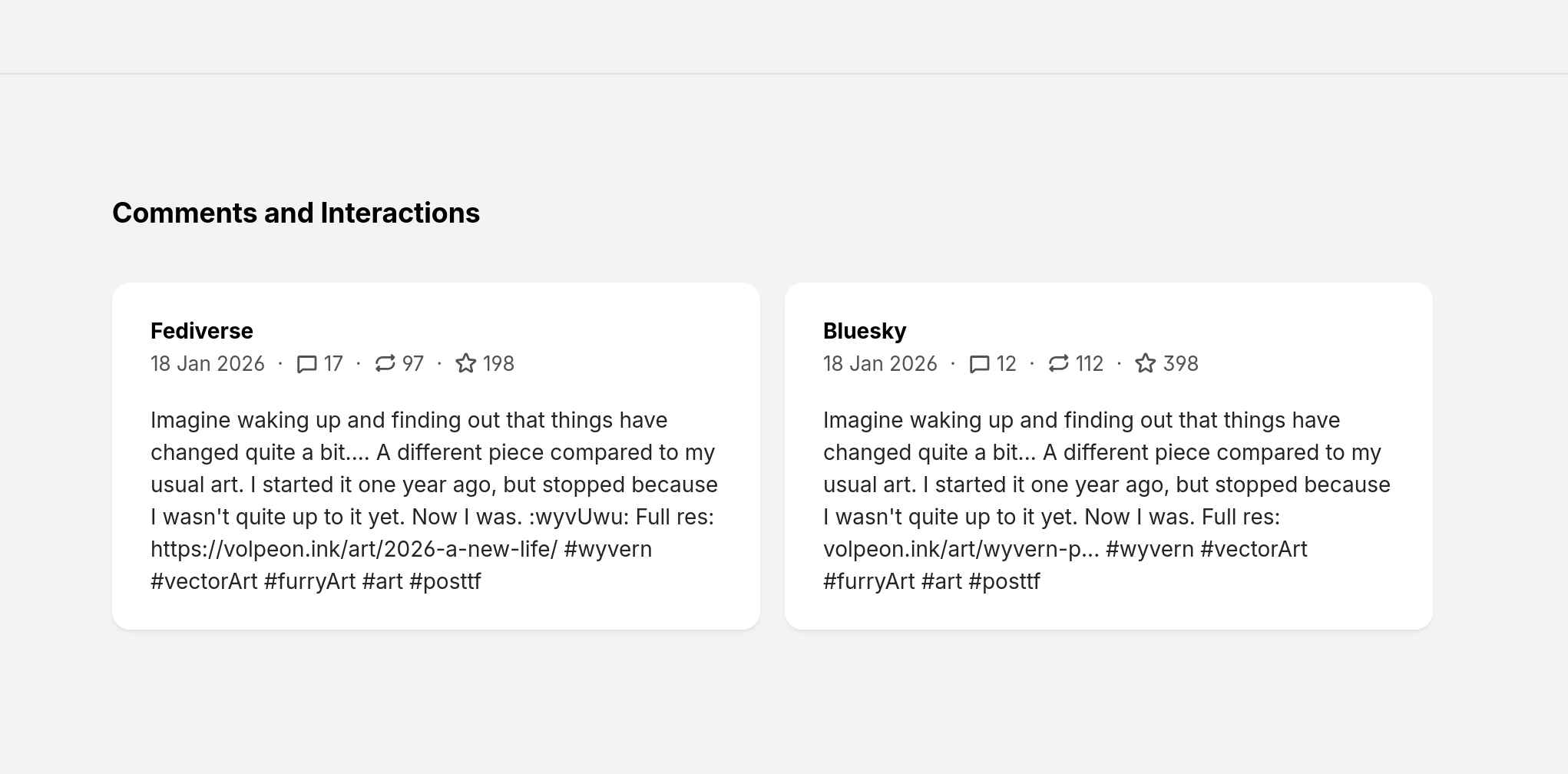Click the Fediverse favorites count 198
This screenshot has height=774, width=1568.
pyautogui.click(x=498, y=364)
